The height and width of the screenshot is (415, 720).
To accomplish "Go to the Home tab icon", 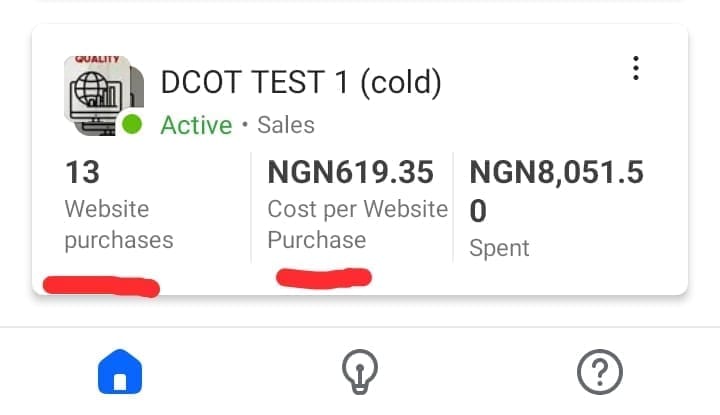I will (x=119, y=373).
